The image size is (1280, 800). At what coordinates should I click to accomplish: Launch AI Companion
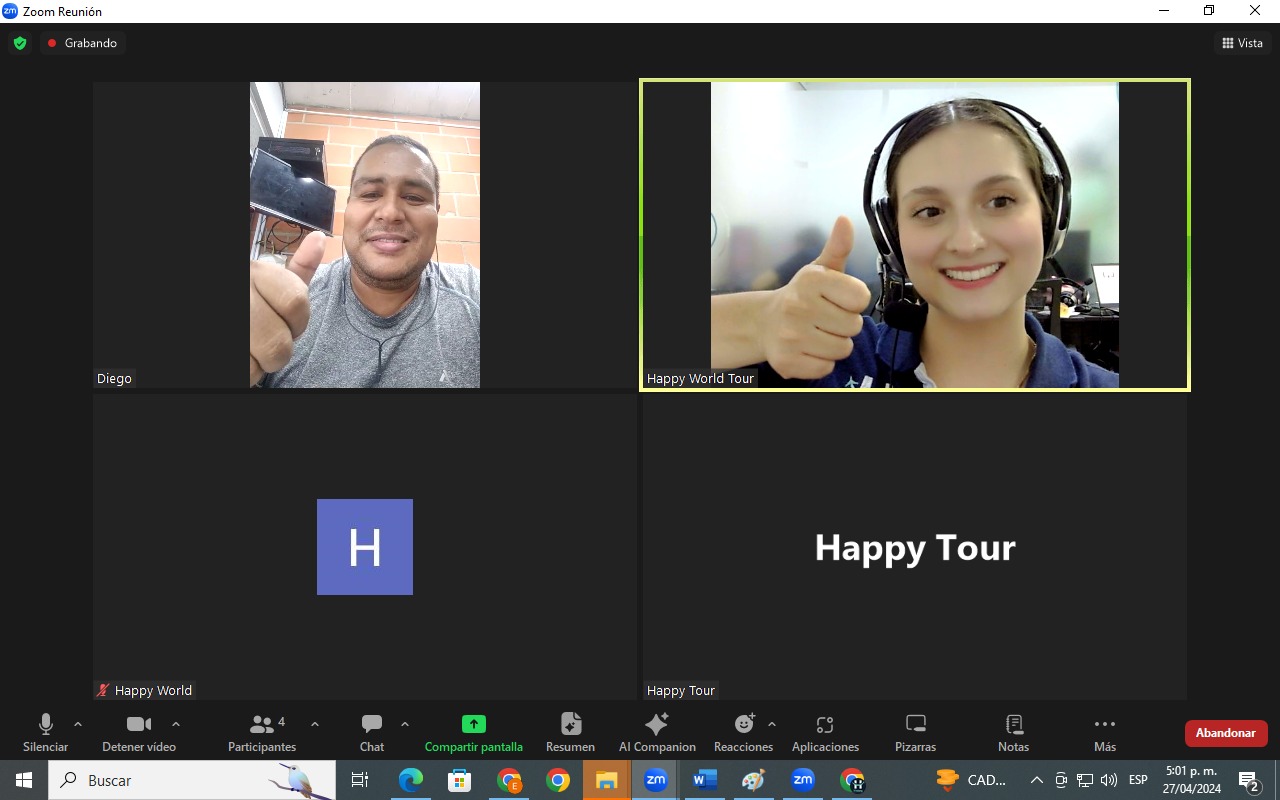click(657, 733)
